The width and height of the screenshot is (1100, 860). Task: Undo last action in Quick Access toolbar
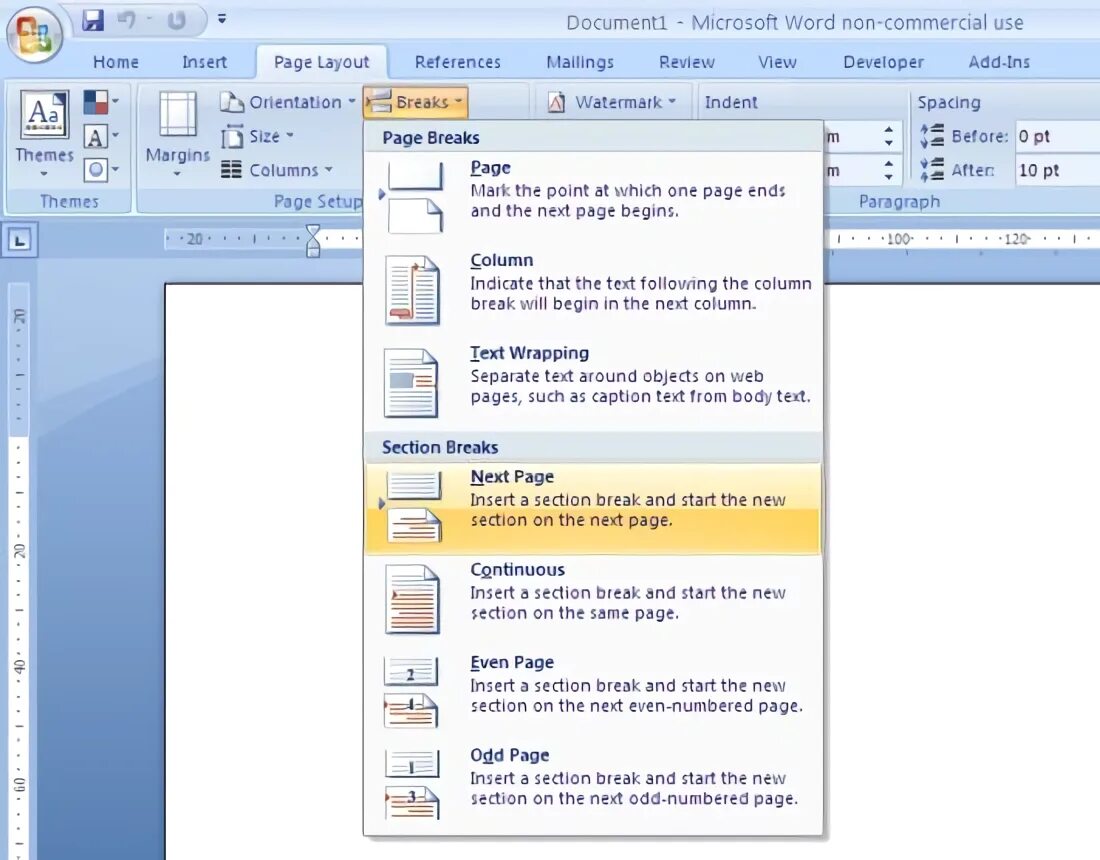point(127,20)
